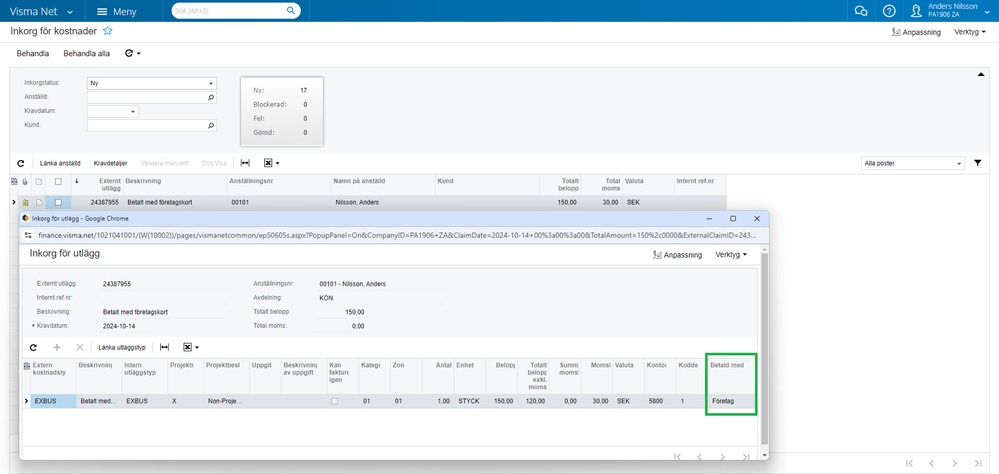Open Excel export dropdown arrow in popup toolbar
Image resolution: width=999 pixels, height=474 pixels.
tap(197, 348)
